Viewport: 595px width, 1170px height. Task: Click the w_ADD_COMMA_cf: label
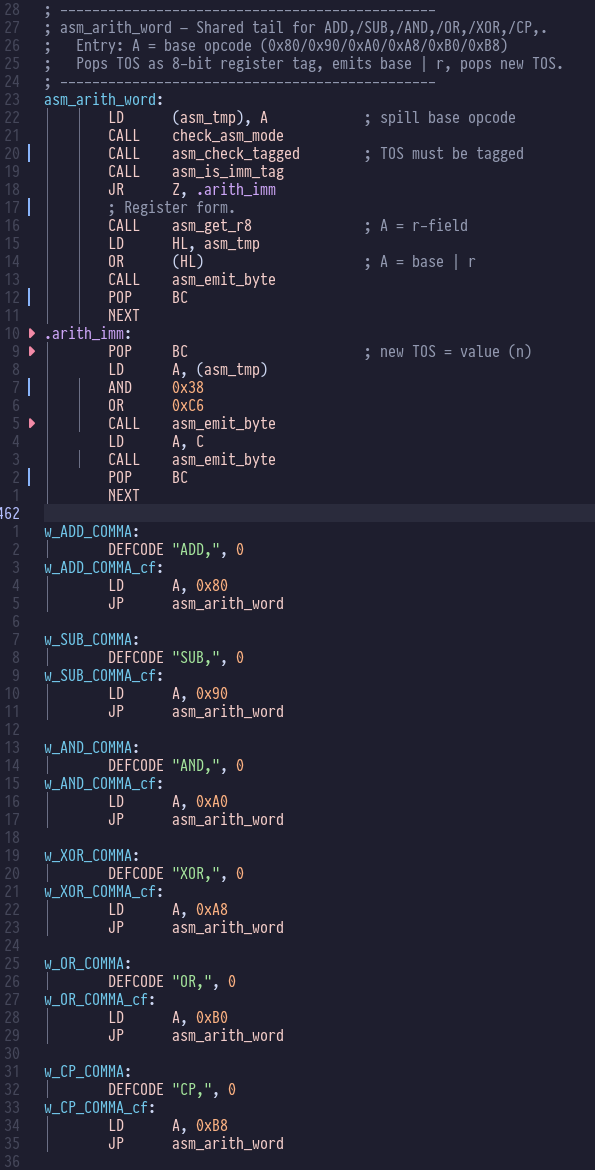click(x=104, y=567)
